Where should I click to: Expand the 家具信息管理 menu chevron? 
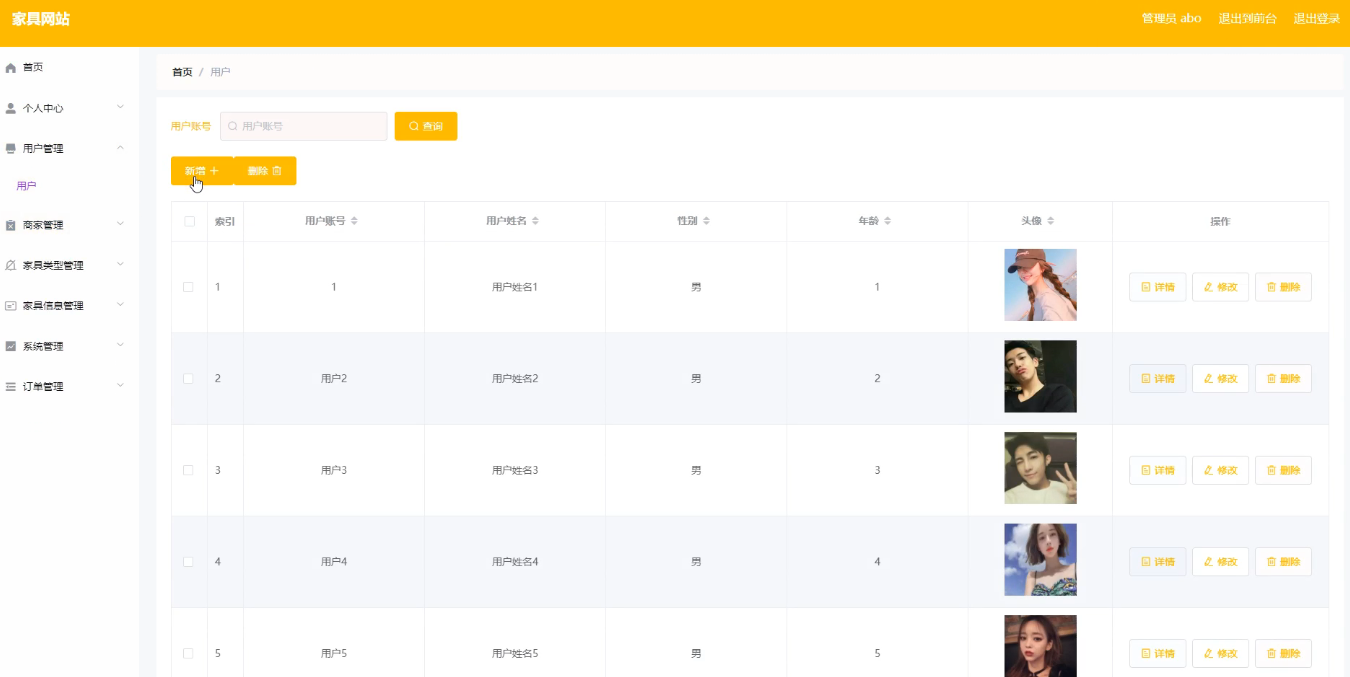[120, 305]
